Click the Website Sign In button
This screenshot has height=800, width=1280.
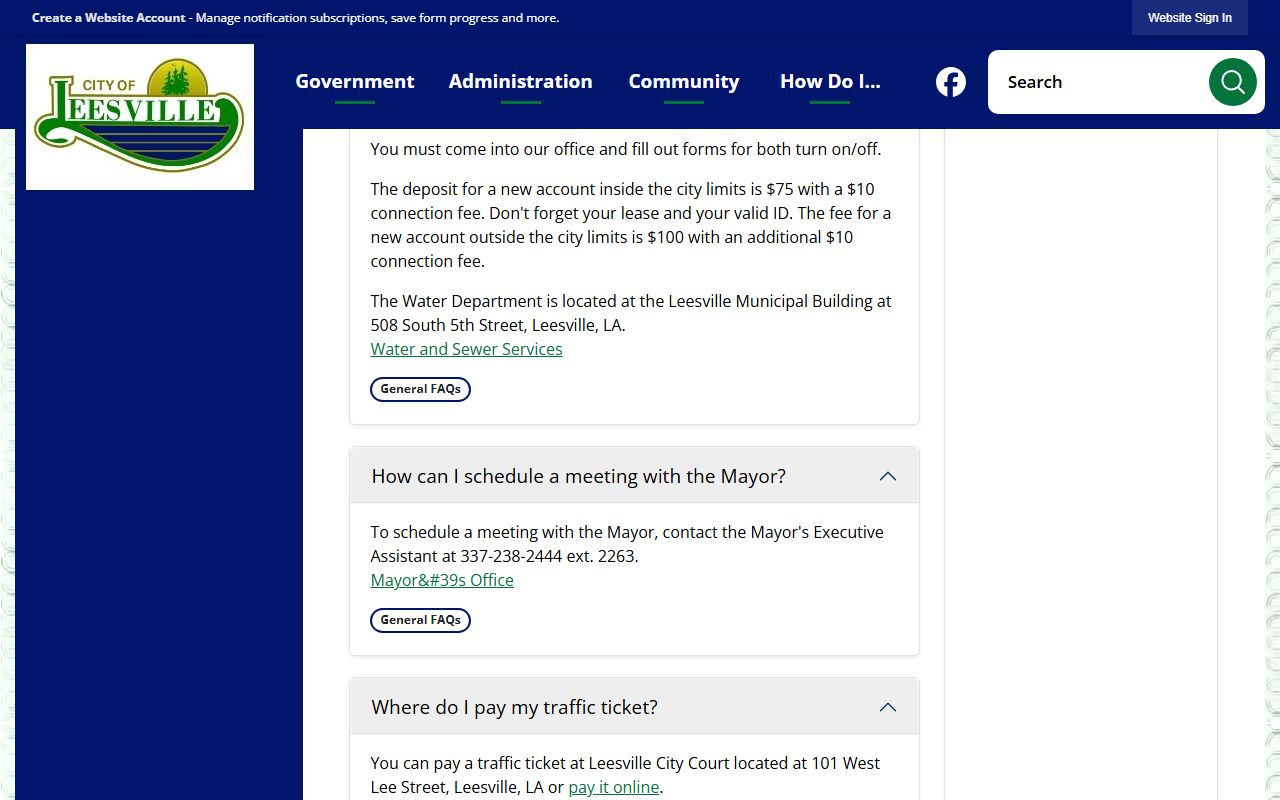point(1190,18)
